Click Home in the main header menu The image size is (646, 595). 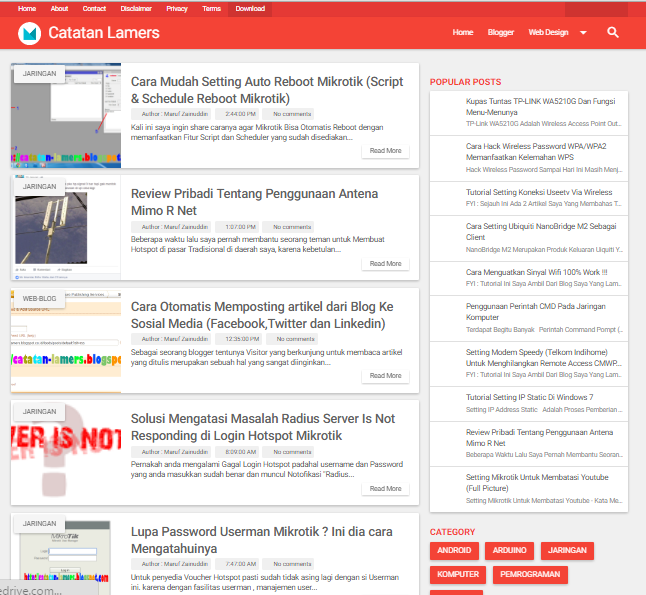click(463, 32)
